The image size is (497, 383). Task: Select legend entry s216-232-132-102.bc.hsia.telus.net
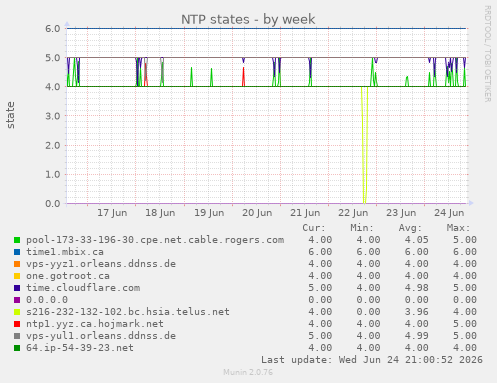(128, 312)
